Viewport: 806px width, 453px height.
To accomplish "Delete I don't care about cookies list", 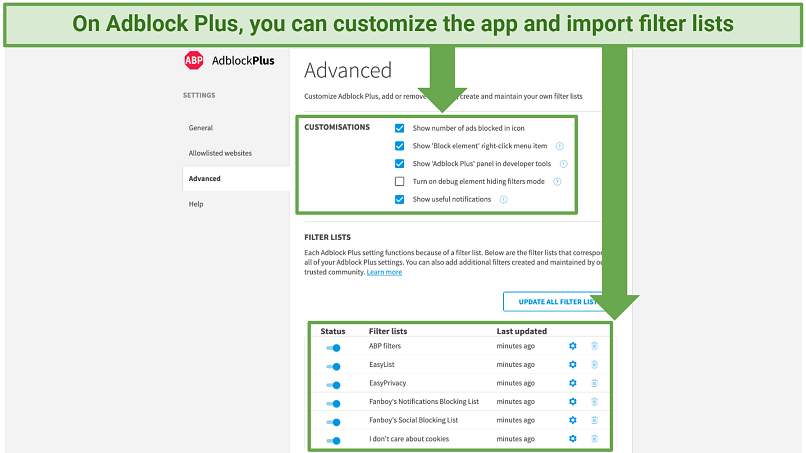I will coord(594,439).
